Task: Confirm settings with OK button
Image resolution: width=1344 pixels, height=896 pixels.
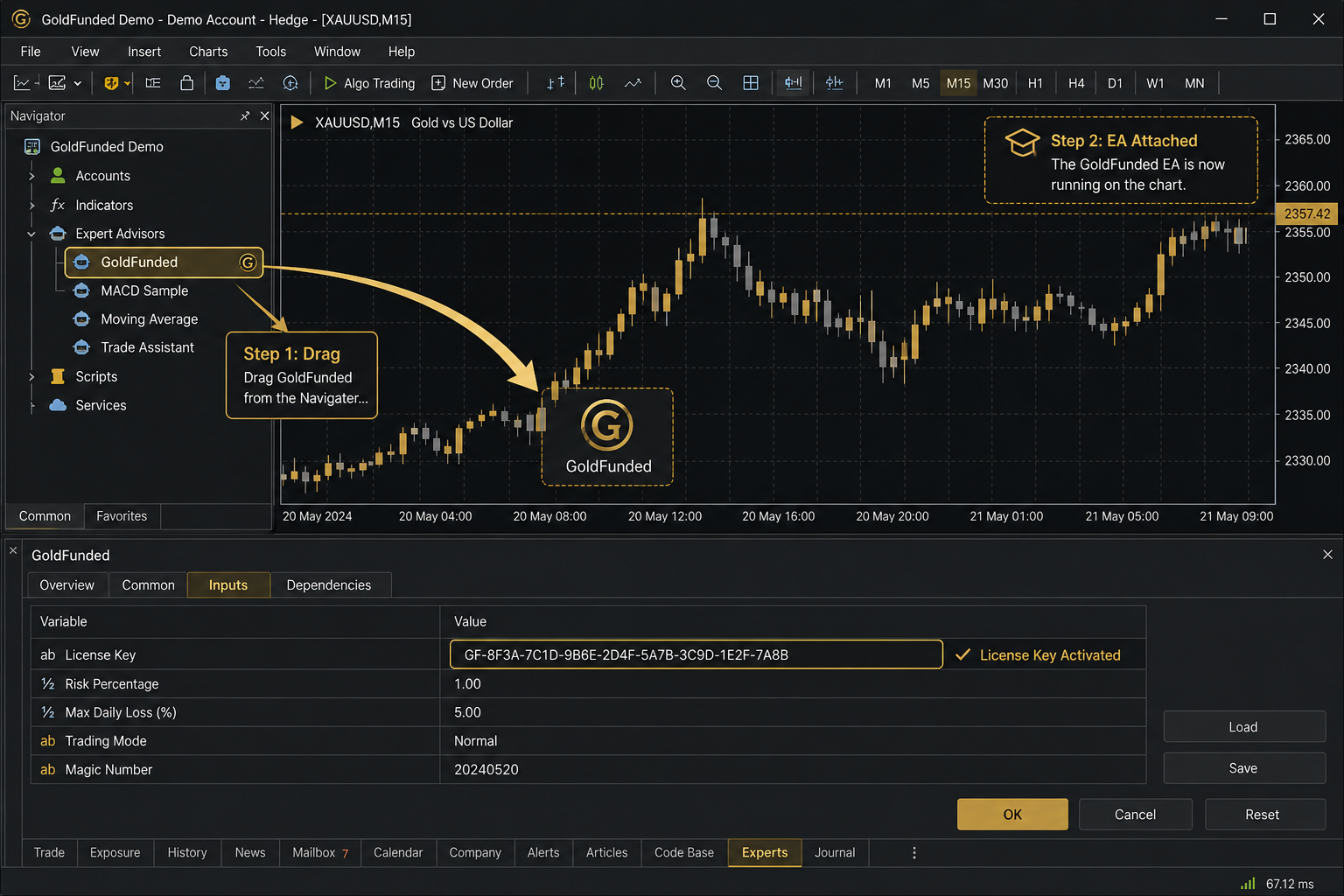Action: click(x=1012, y=815)
